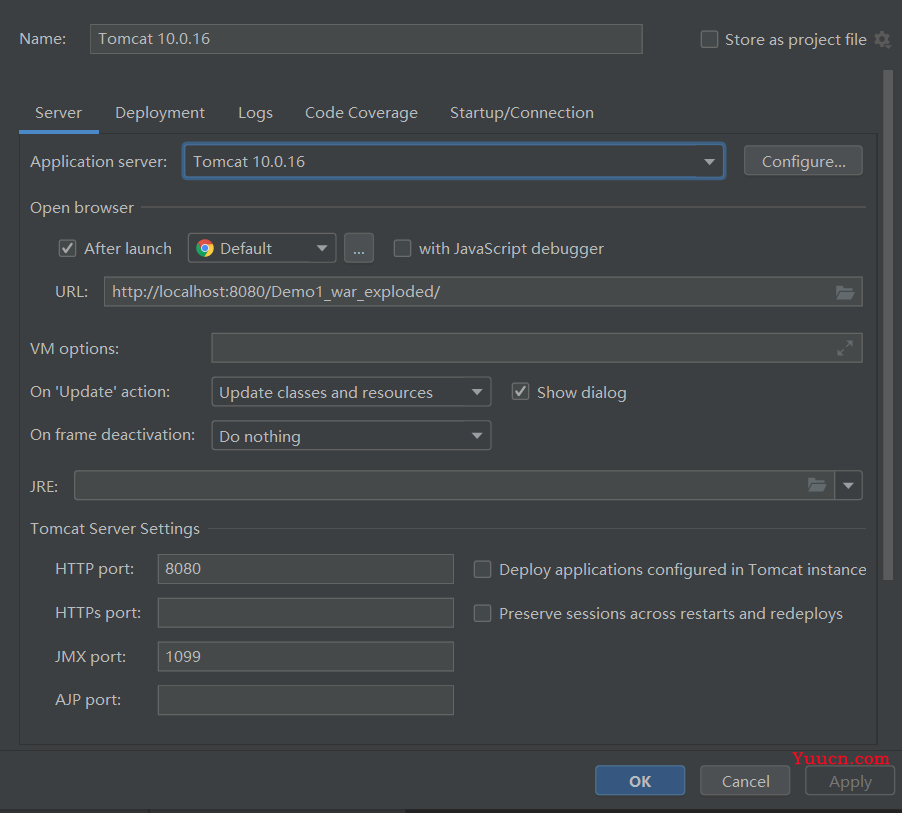
Task: Open the Logs tab
Action: click(x=255, y=113)
